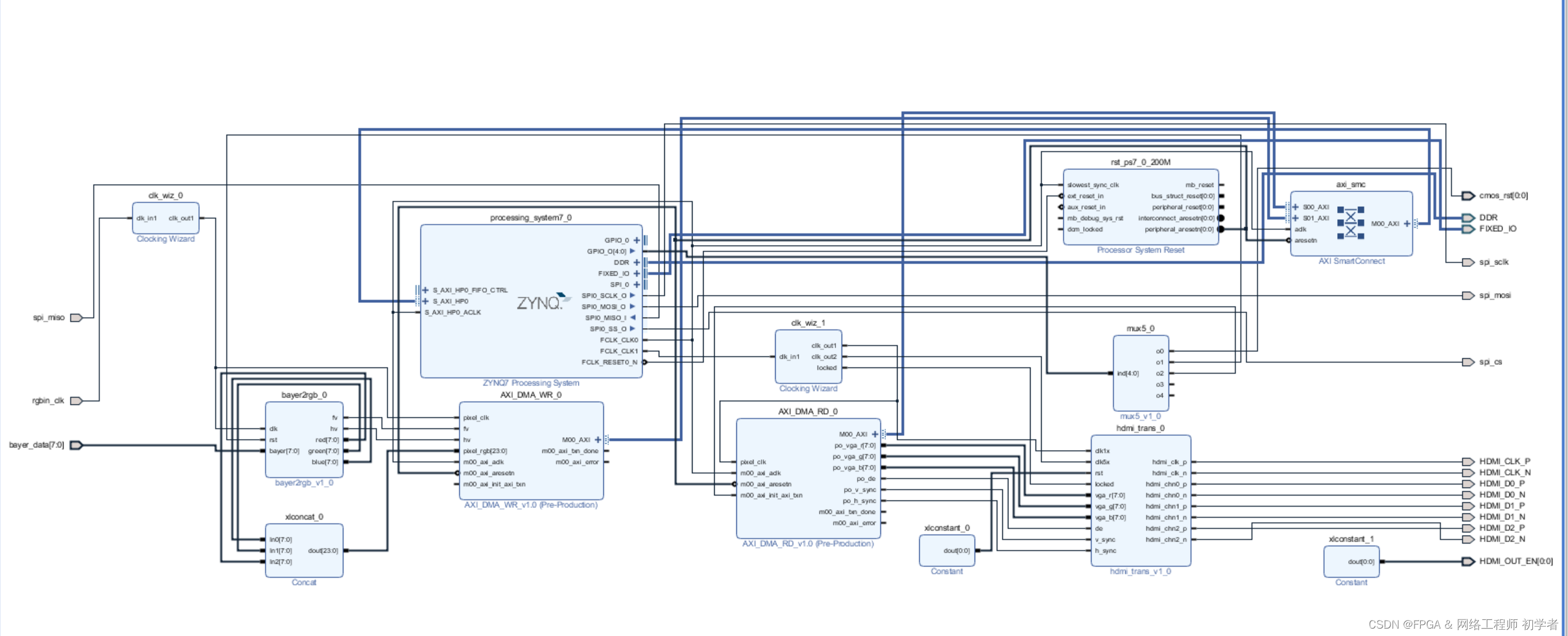This screenshot has width=1568, height=636.
Task: Expand the S_AXI_HP0_FIFO_CTRL interface pin
Action: [x=425, y=290]
